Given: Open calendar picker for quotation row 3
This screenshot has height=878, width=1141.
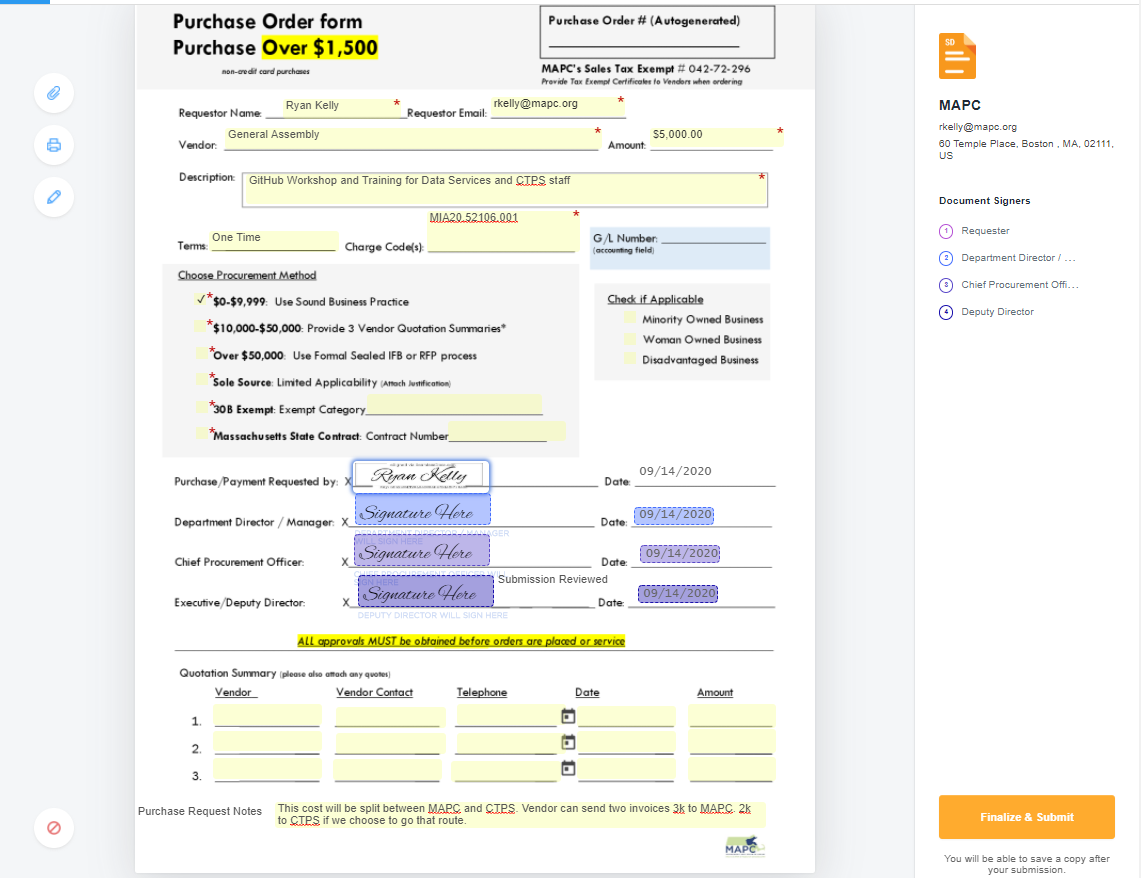Looking at the screenshot, I should click(x=568, y=768).
